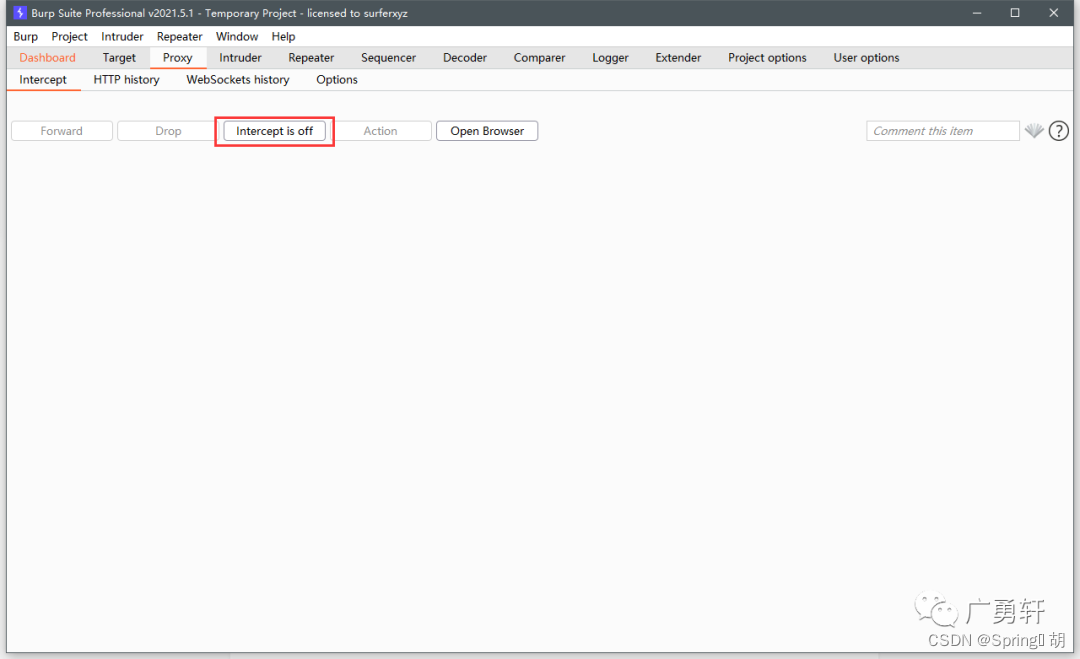Launch Open Browser button
The width and height of the screenshot is (1080, 659).
click(487, 131)
